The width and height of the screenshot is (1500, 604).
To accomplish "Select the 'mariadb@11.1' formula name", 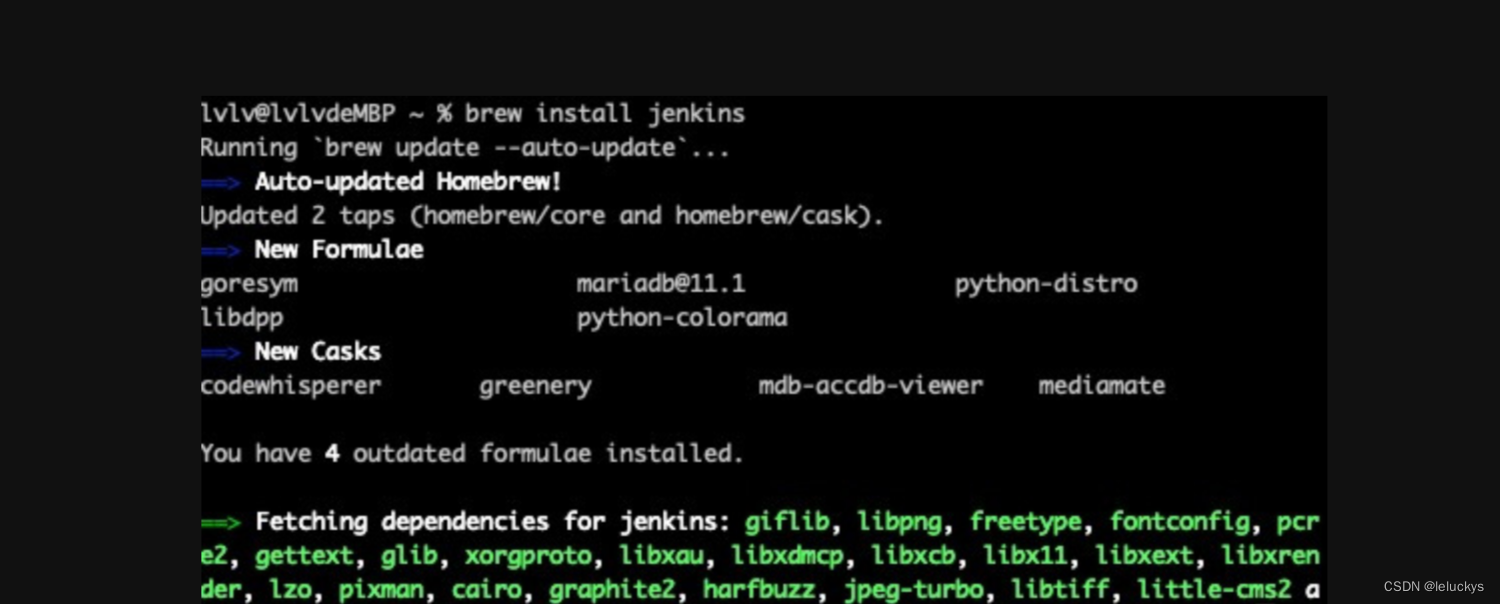I will tap(661, 284).
